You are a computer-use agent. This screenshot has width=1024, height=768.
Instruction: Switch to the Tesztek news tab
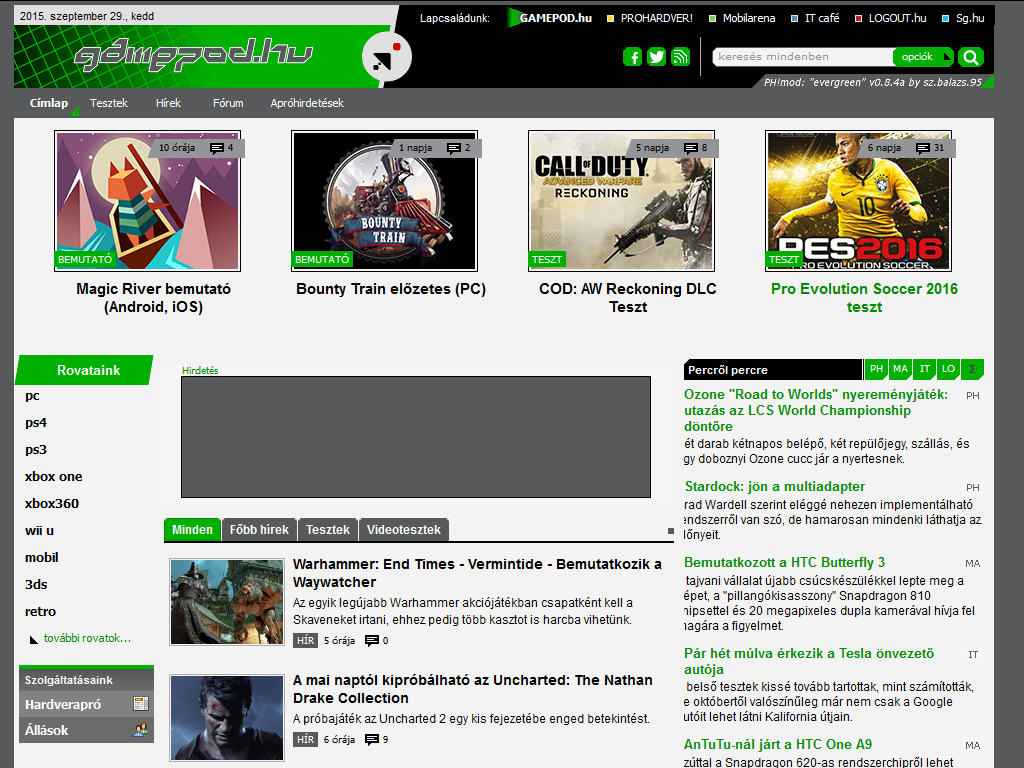[328, 530]
